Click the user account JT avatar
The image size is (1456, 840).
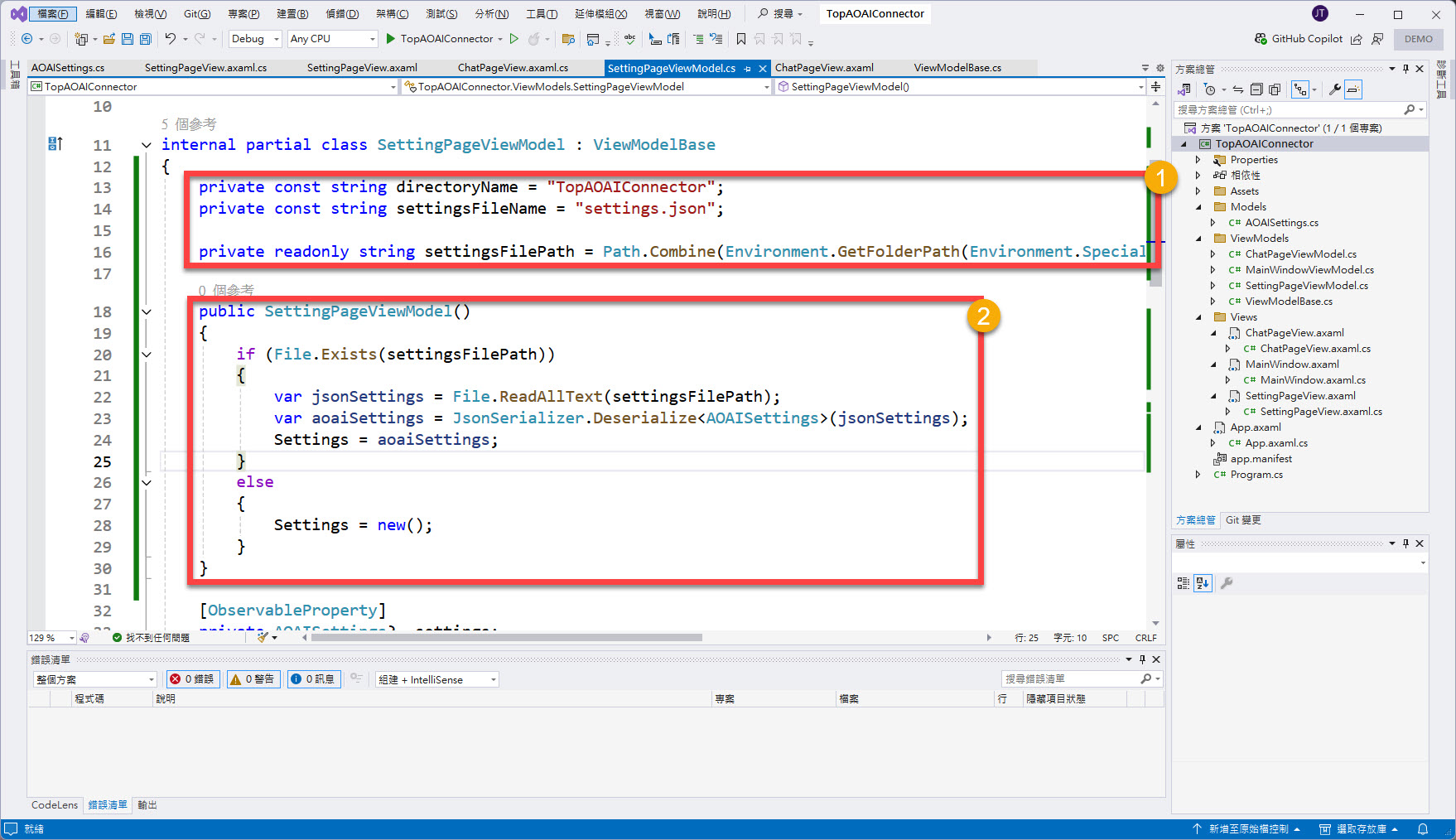coord(1320,13)
